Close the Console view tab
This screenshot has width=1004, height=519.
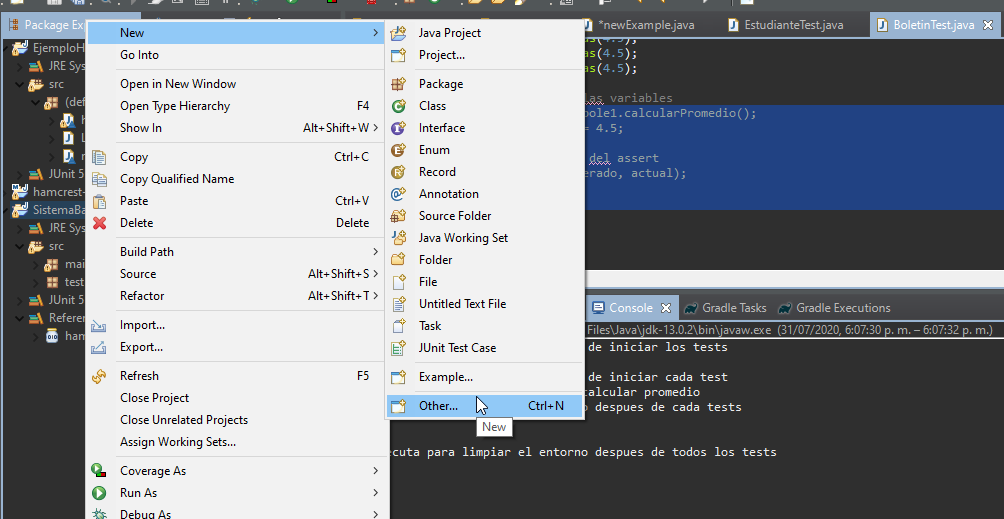[x=666, y=308]
